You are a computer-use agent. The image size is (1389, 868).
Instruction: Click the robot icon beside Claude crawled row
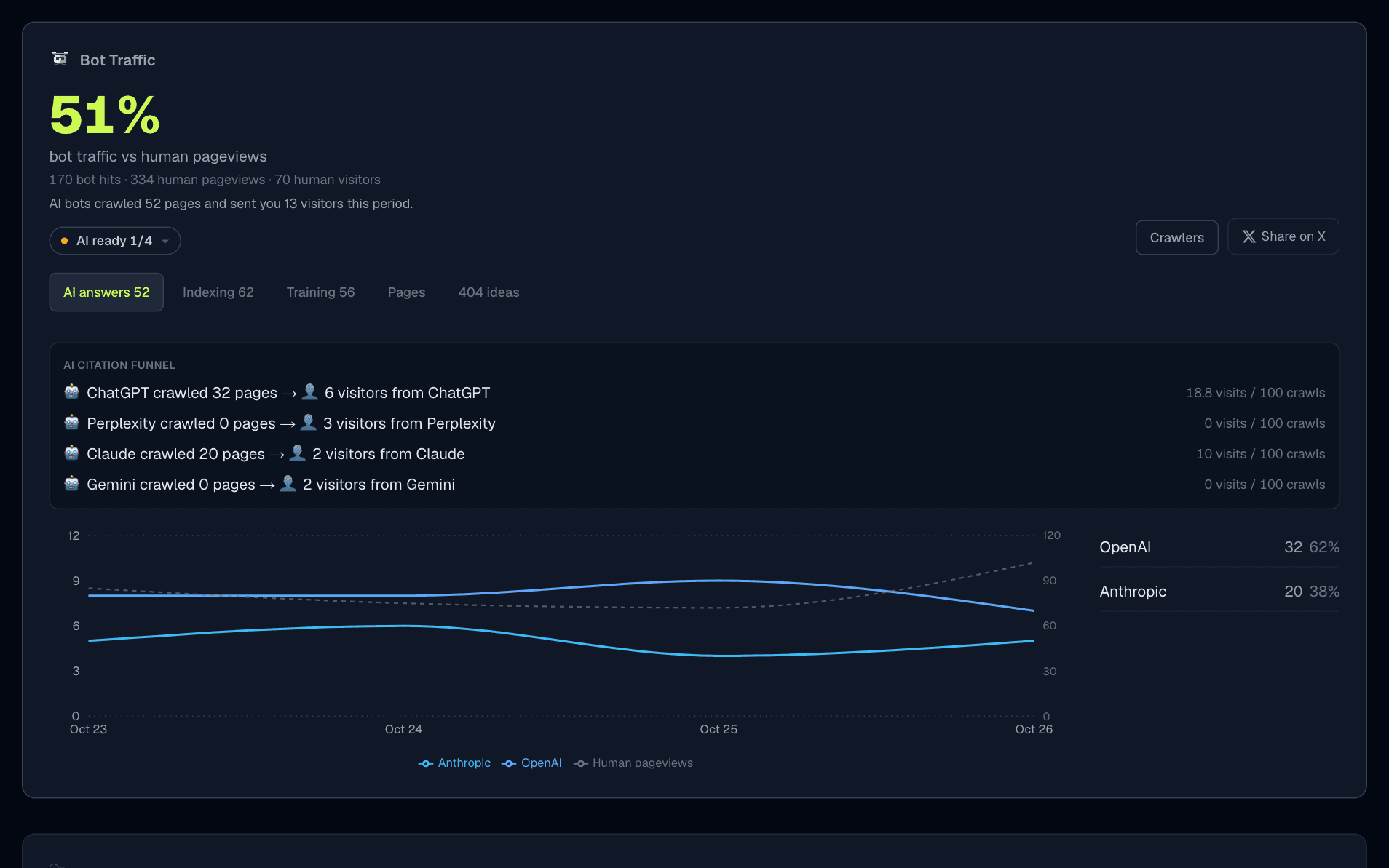pos(71,453)
